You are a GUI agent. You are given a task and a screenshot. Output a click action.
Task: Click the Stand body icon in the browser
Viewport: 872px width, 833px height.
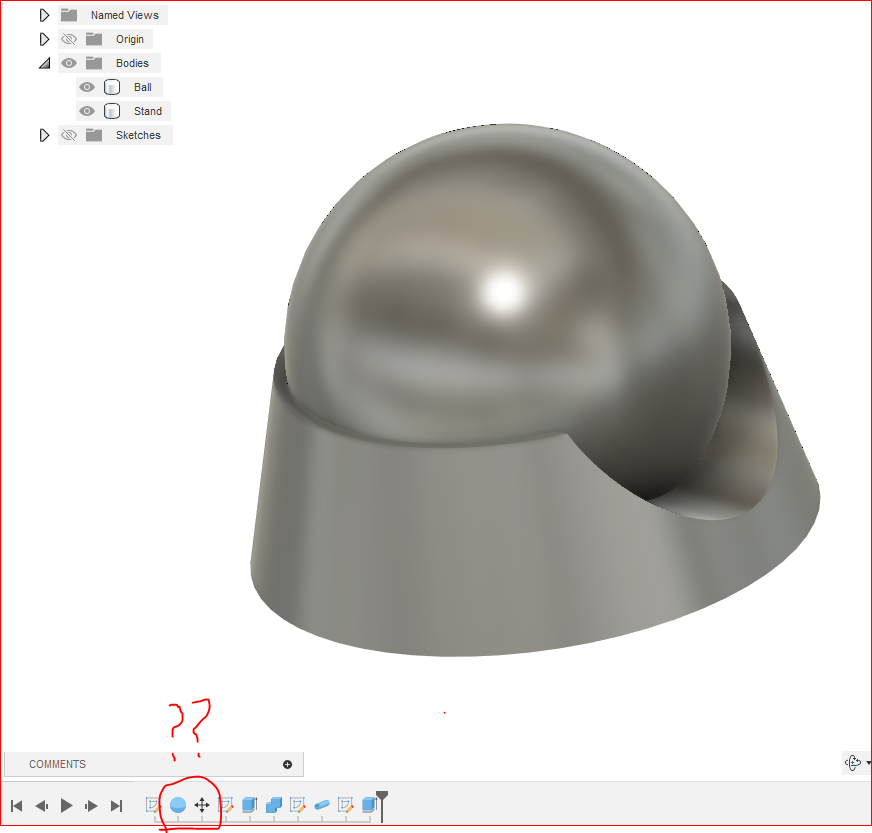pos(112,111)
